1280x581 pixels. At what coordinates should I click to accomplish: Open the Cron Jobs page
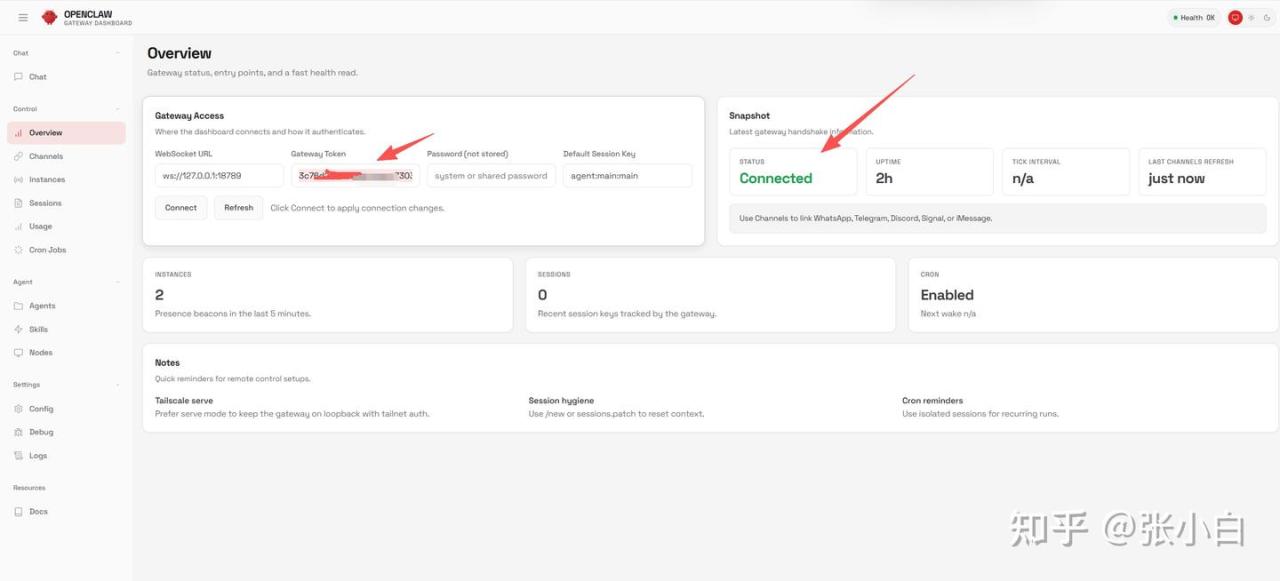click(47, 250)
